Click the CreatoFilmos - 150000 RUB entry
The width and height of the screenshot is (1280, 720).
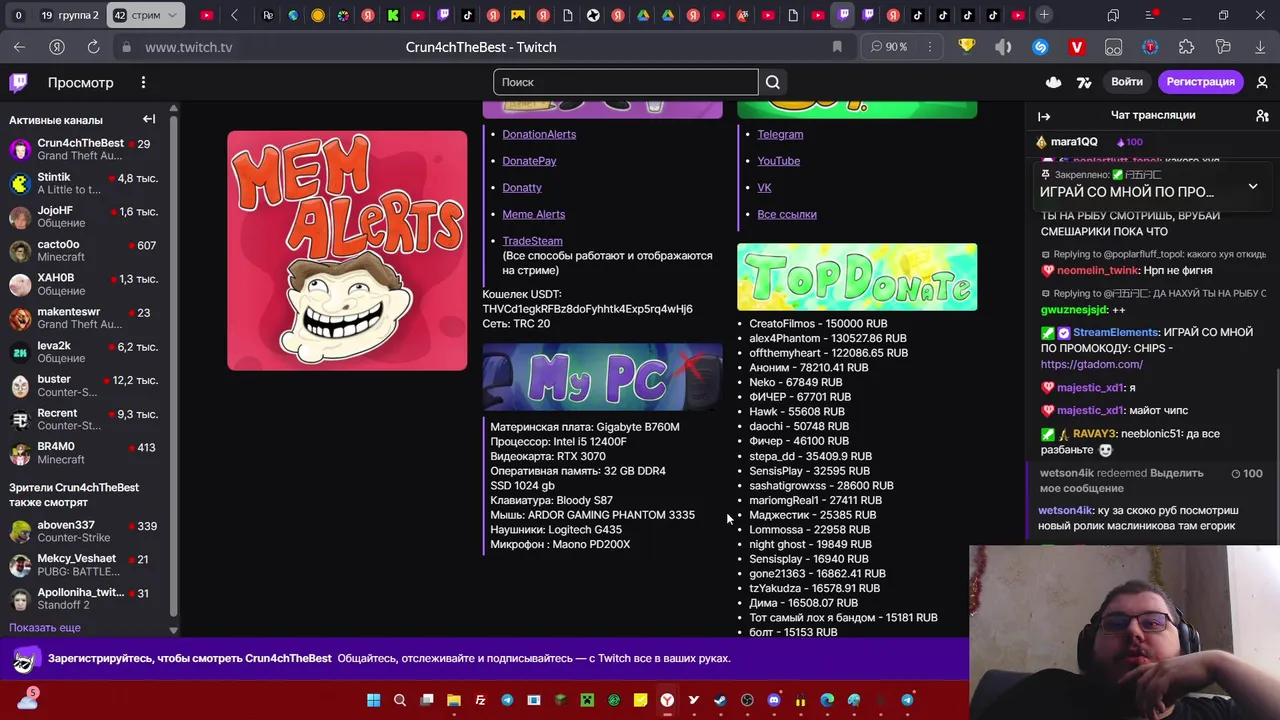click(x=818, y=324)
